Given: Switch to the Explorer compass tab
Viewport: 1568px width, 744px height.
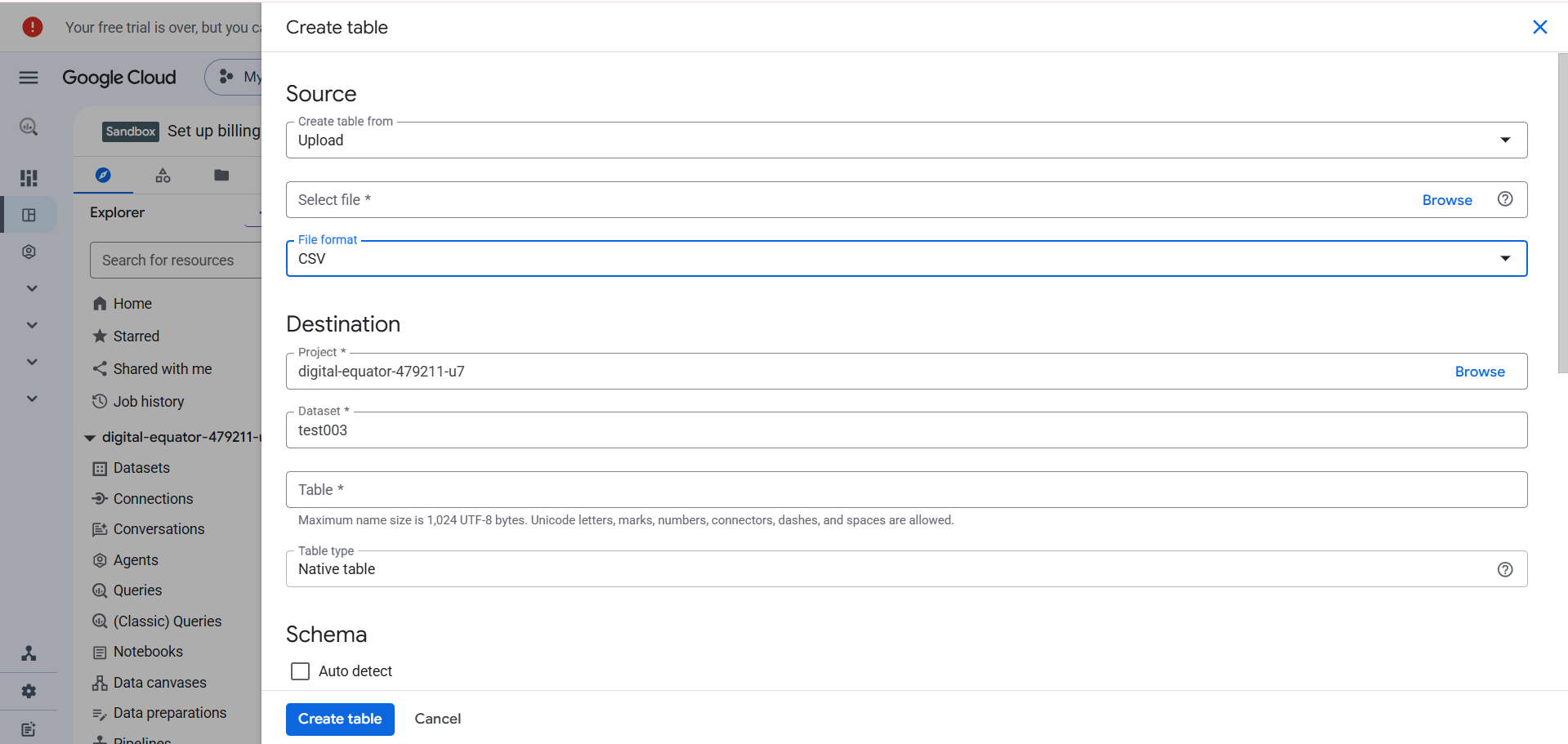Looking at the screenshot, I should tap(103, 175).
